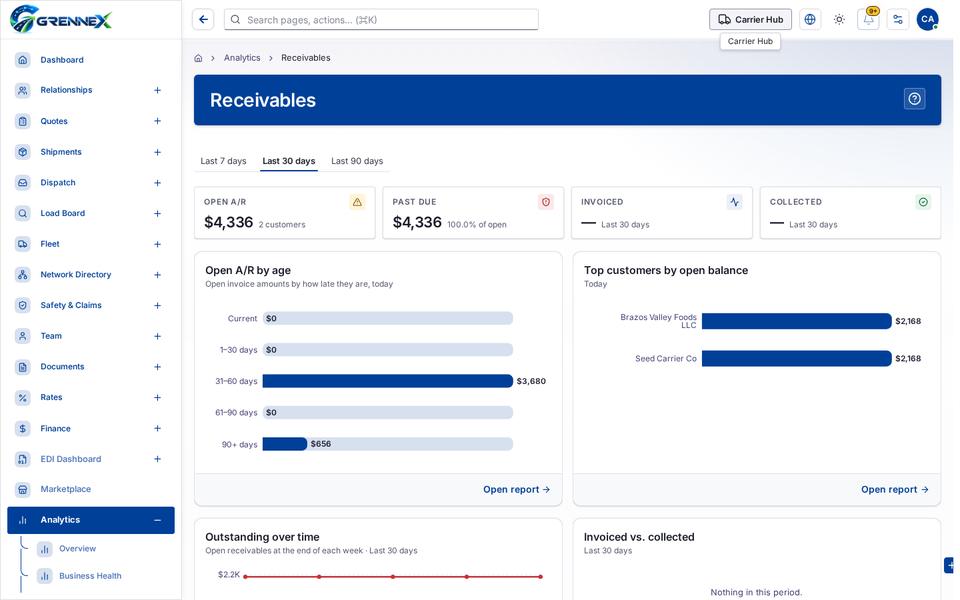This screenshot has width=960, height=600.
Task: Select the Last 30 days tab
Action: coord(289,161)
